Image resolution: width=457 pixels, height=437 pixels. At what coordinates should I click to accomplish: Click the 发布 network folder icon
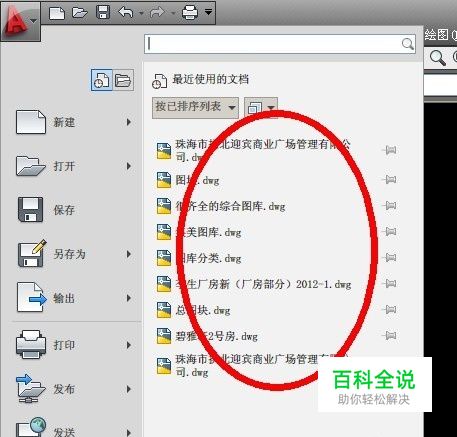pyautogui.click(x=31, y=389)
